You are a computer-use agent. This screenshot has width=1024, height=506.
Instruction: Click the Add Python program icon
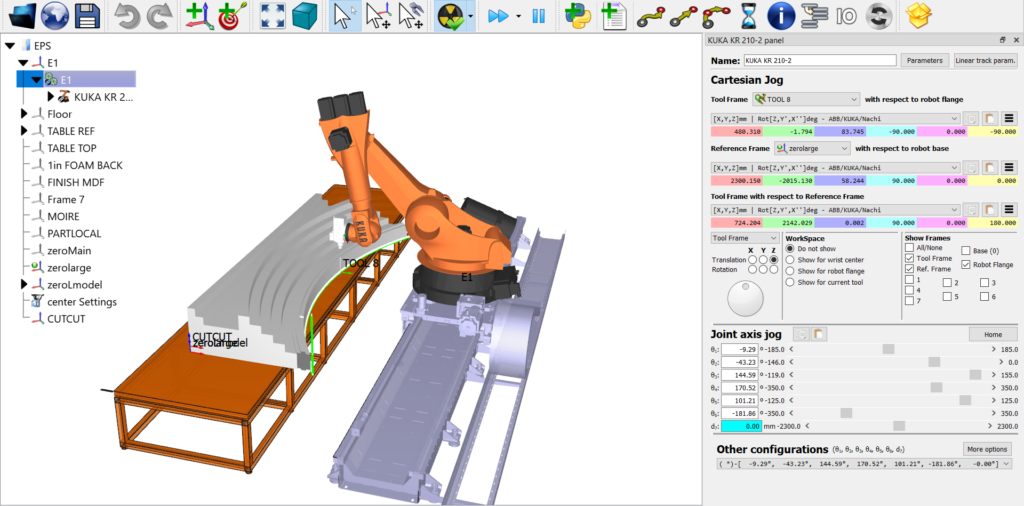(x=576, y=16)
